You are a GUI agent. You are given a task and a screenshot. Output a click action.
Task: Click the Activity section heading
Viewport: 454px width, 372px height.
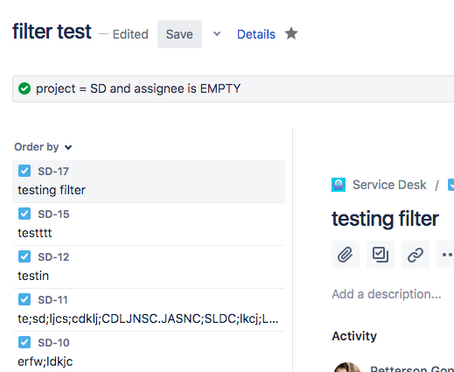click(354, 336)
